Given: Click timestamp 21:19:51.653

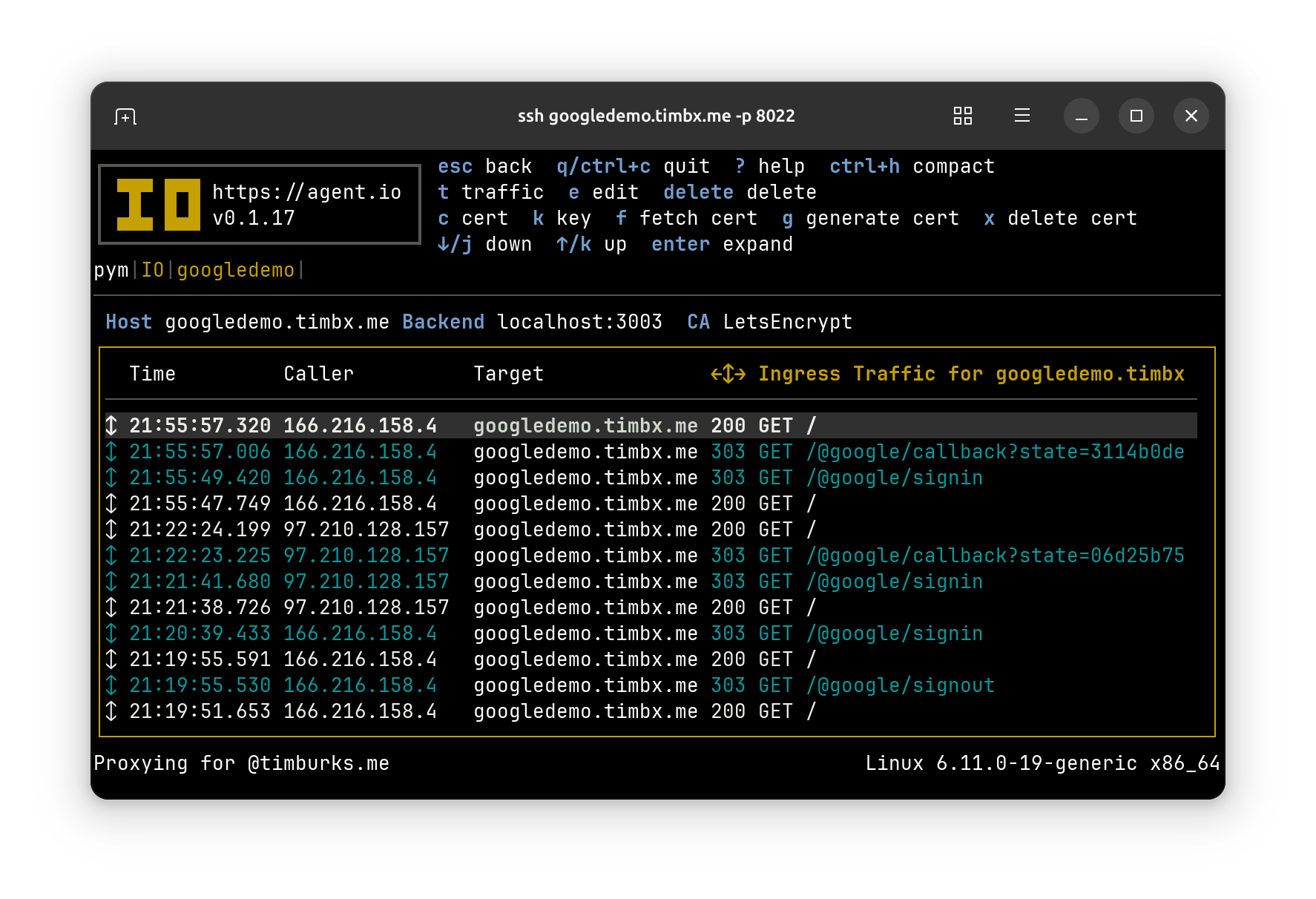Looking at the screenshot, I should click(200, 711).
